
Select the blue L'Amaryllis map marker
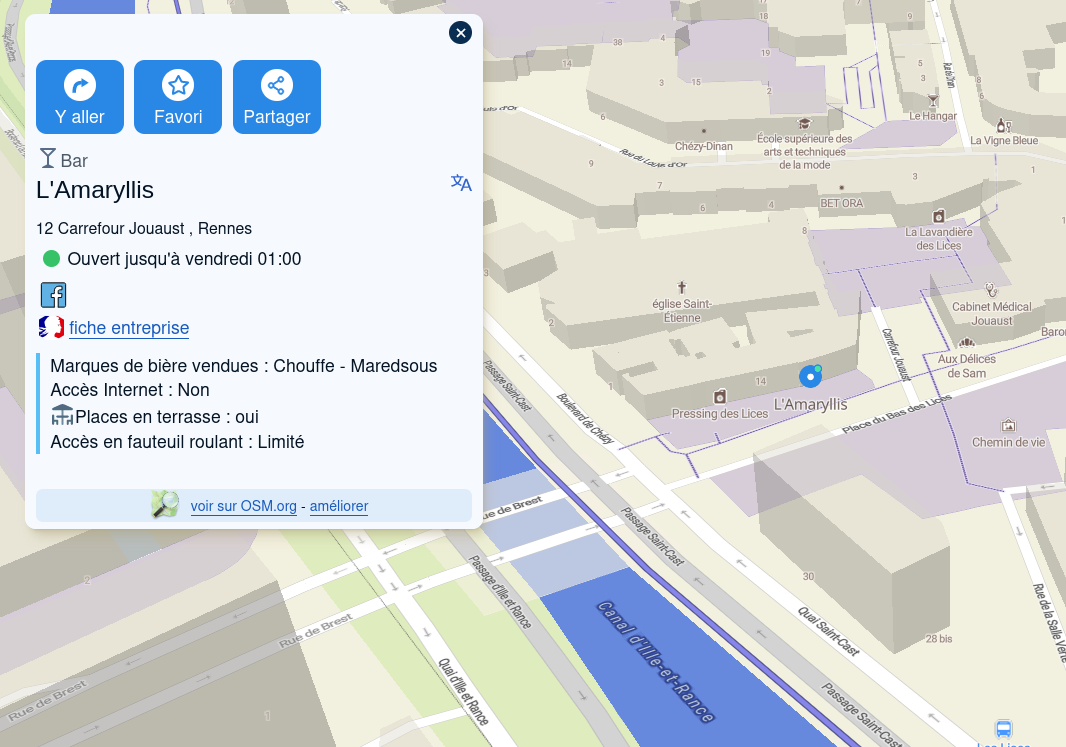pos(810,376)
